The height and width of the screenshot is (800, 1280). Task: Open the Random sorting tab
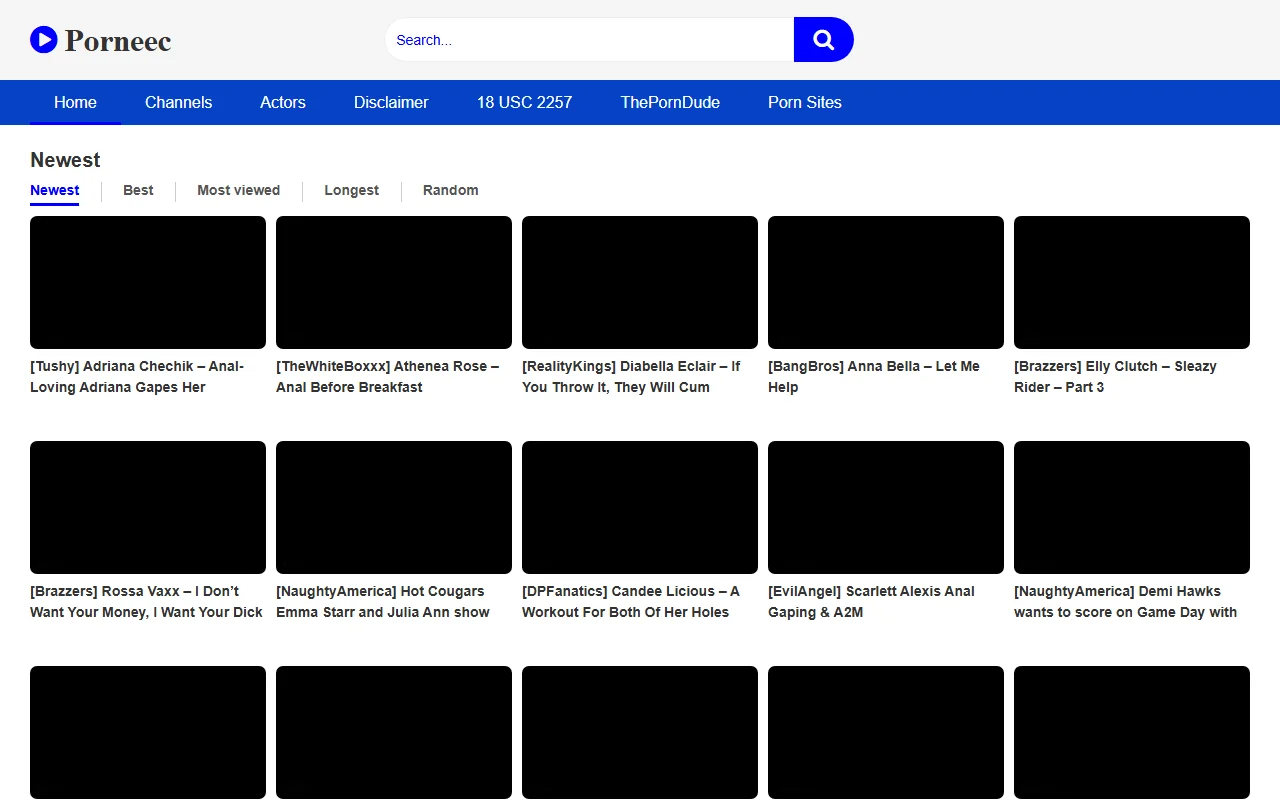(450, 190)
